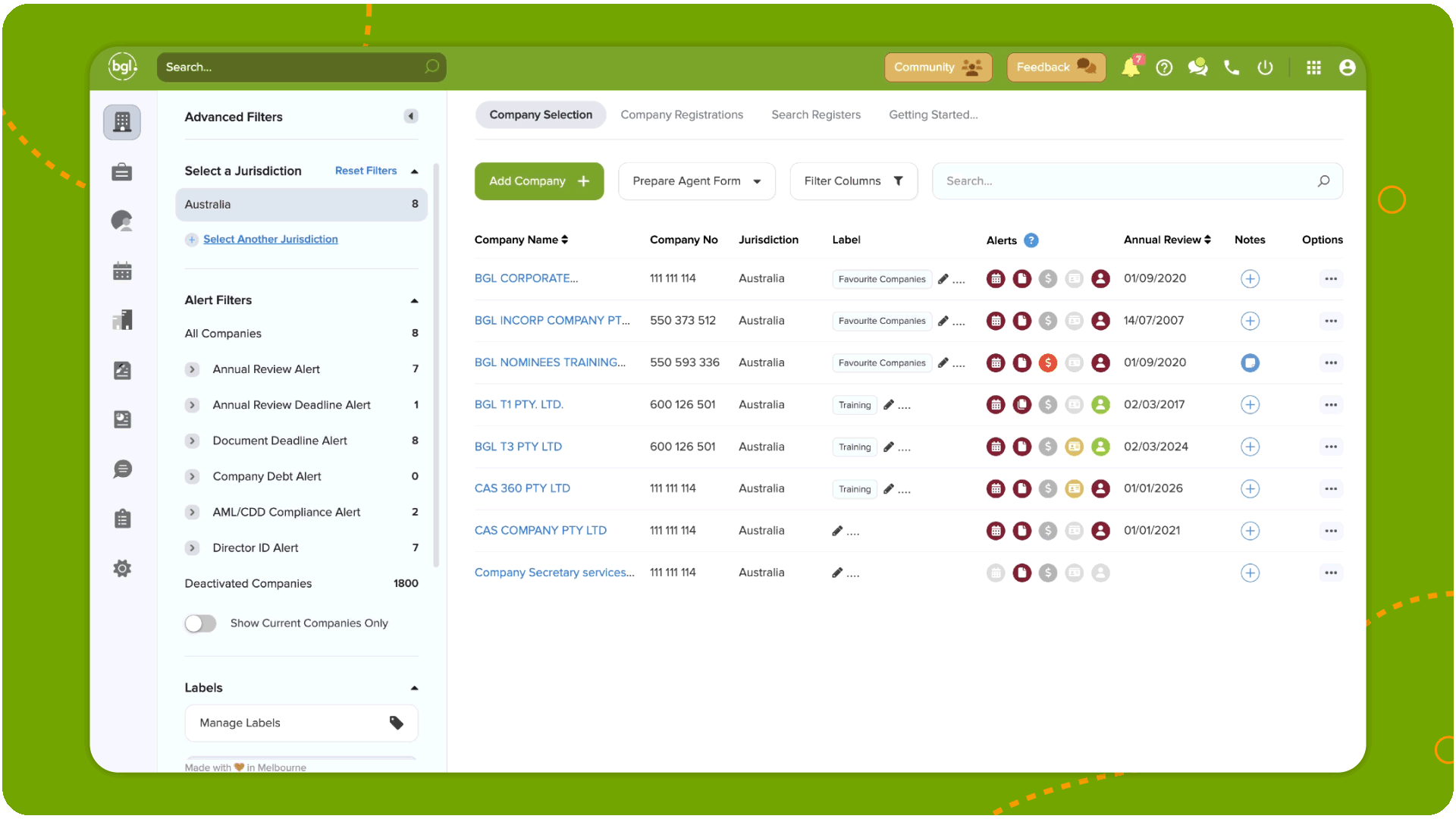The image size is (1456, 819).
Task: Expand Document Deadline Alert filter
Action: point(192,441)
